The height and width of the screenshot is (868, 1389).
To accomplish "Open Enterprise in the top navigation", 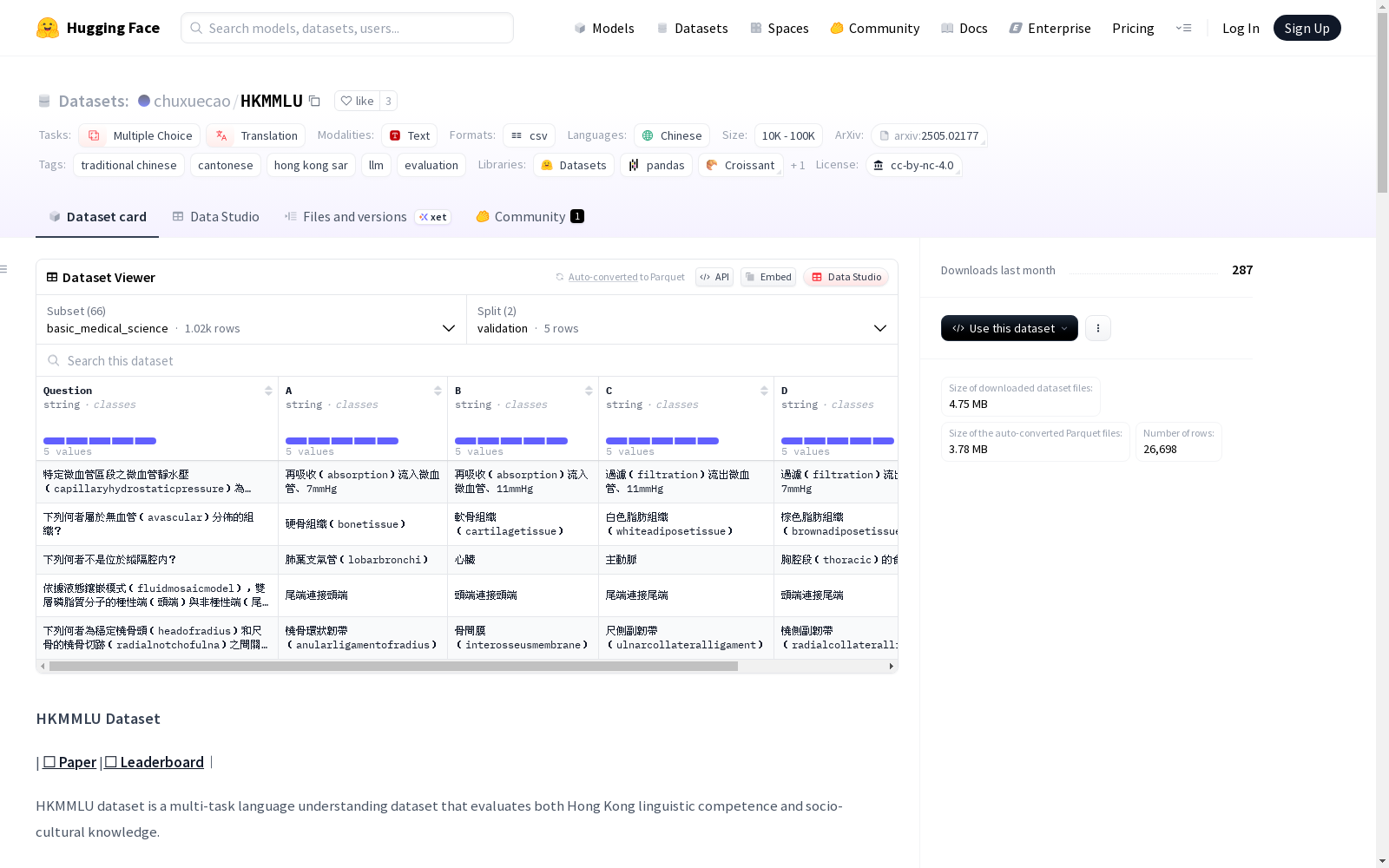I will click(x=1050, y=28).
